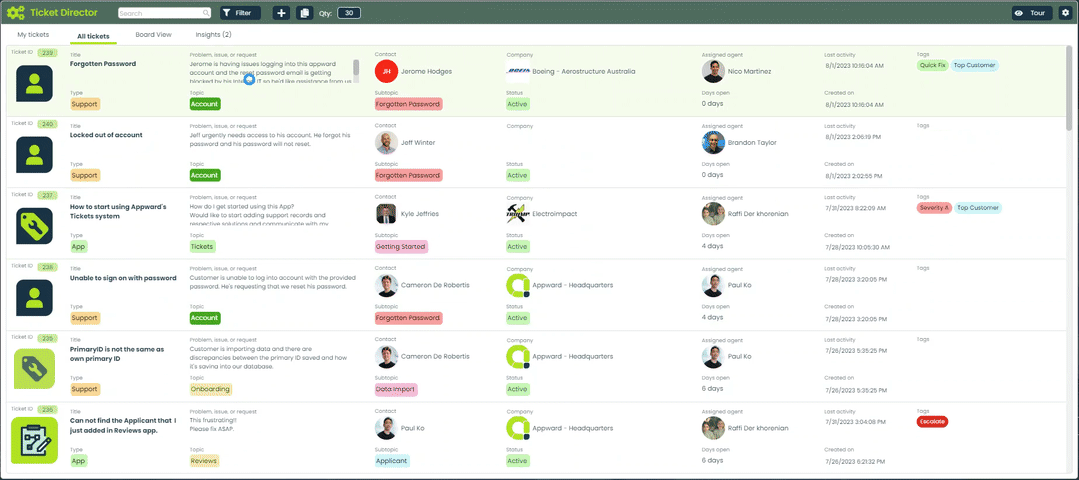This screenshot has width=1079, height=480.
Task: Click Electroimpact company name
Action: click(x=555, y=214)
